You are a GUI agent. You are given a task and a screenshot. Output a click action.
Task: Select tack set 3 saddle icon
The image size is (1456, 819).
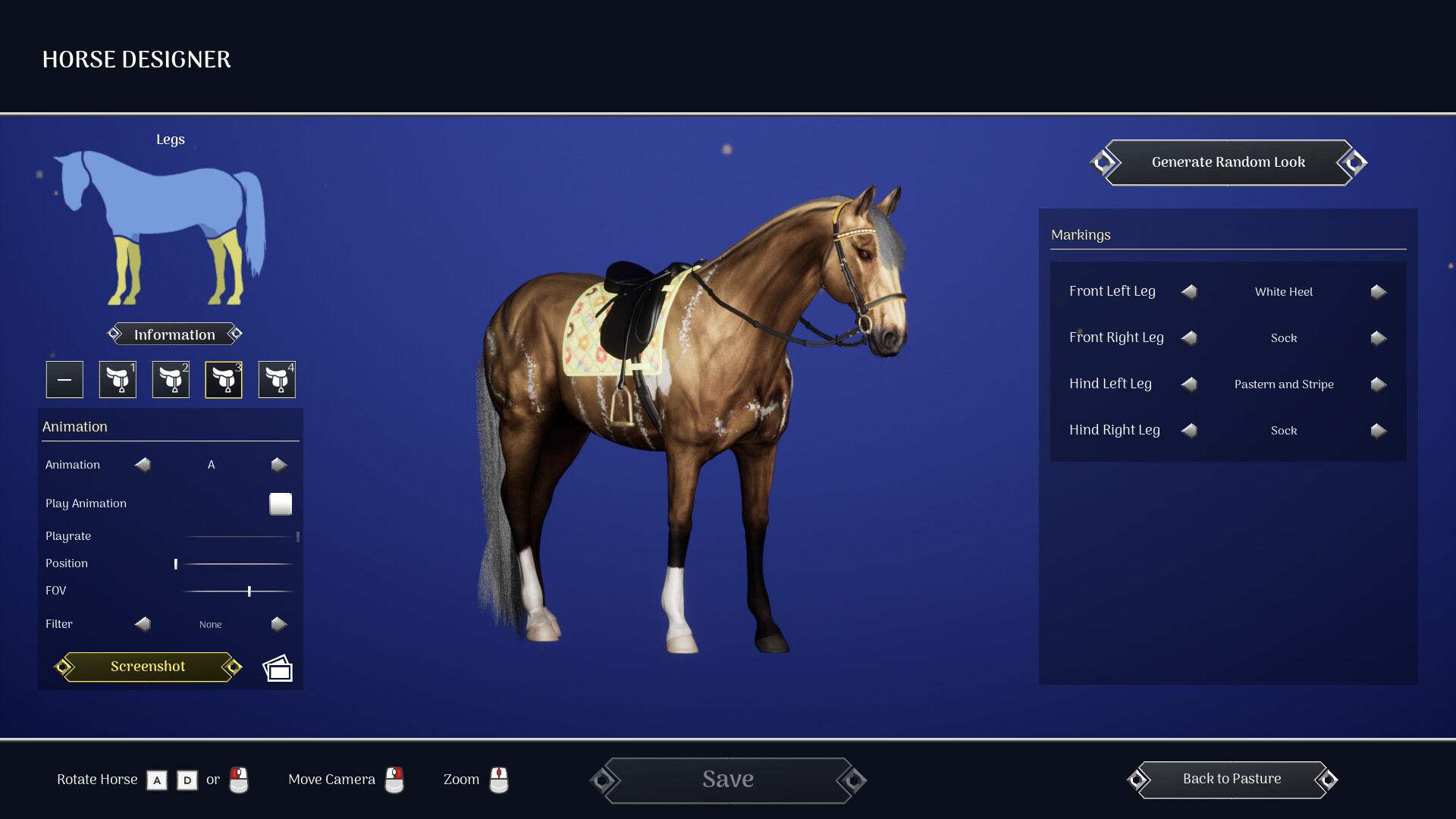point(224,379)
